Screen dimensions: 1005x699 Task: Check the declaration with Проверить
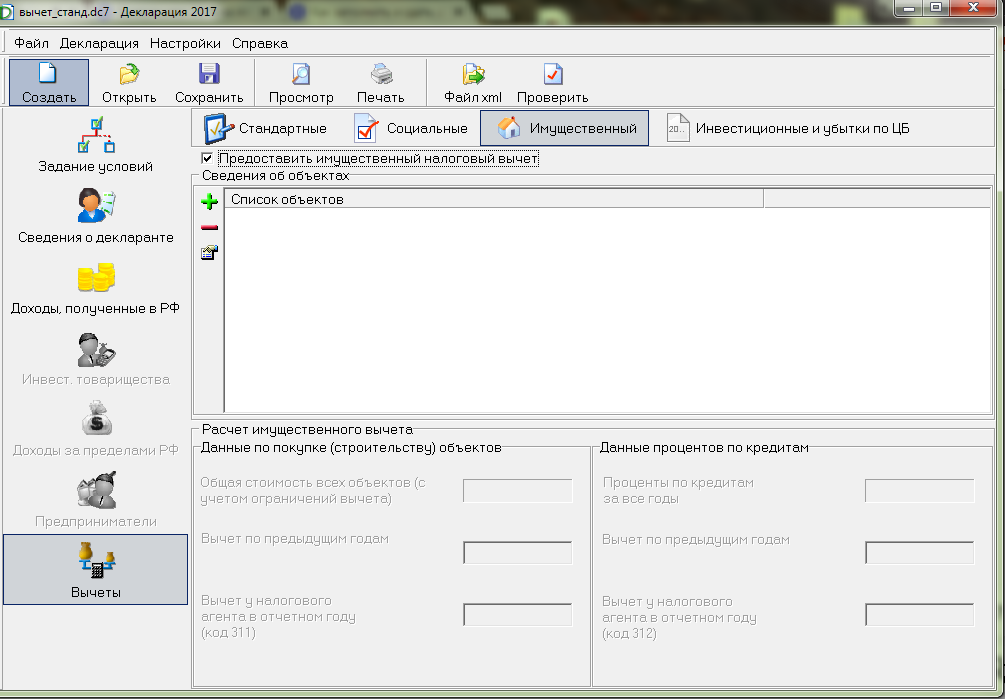(x=552, y=83)
